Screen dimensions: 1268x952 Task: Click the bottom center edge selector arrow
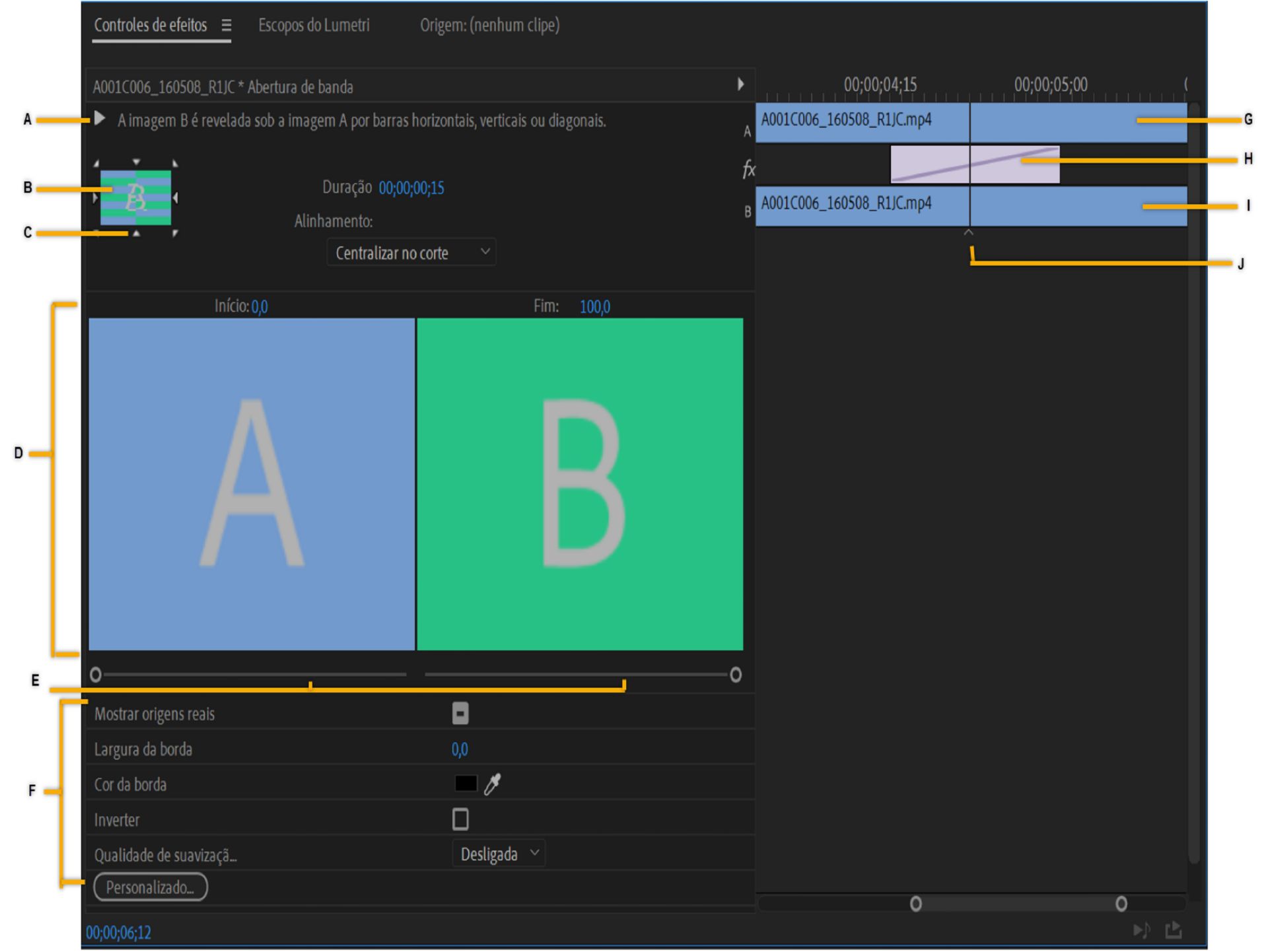136,233
